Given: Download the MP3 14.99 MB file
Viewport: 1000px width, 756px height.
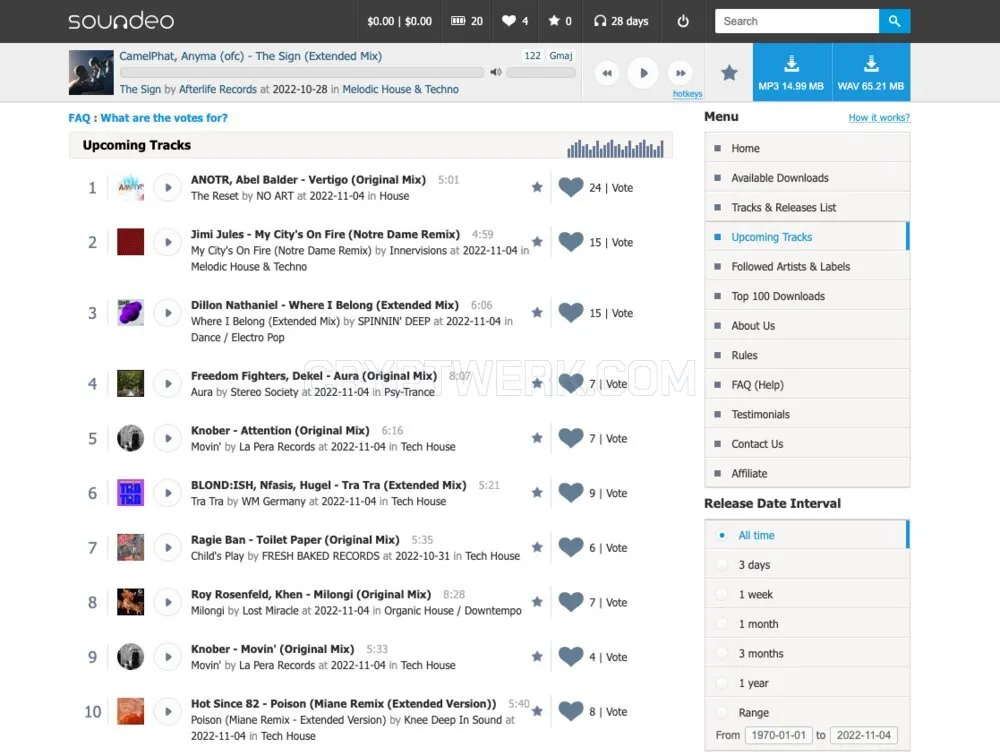Looking at the screenshot, I should [x=791, y=72].
